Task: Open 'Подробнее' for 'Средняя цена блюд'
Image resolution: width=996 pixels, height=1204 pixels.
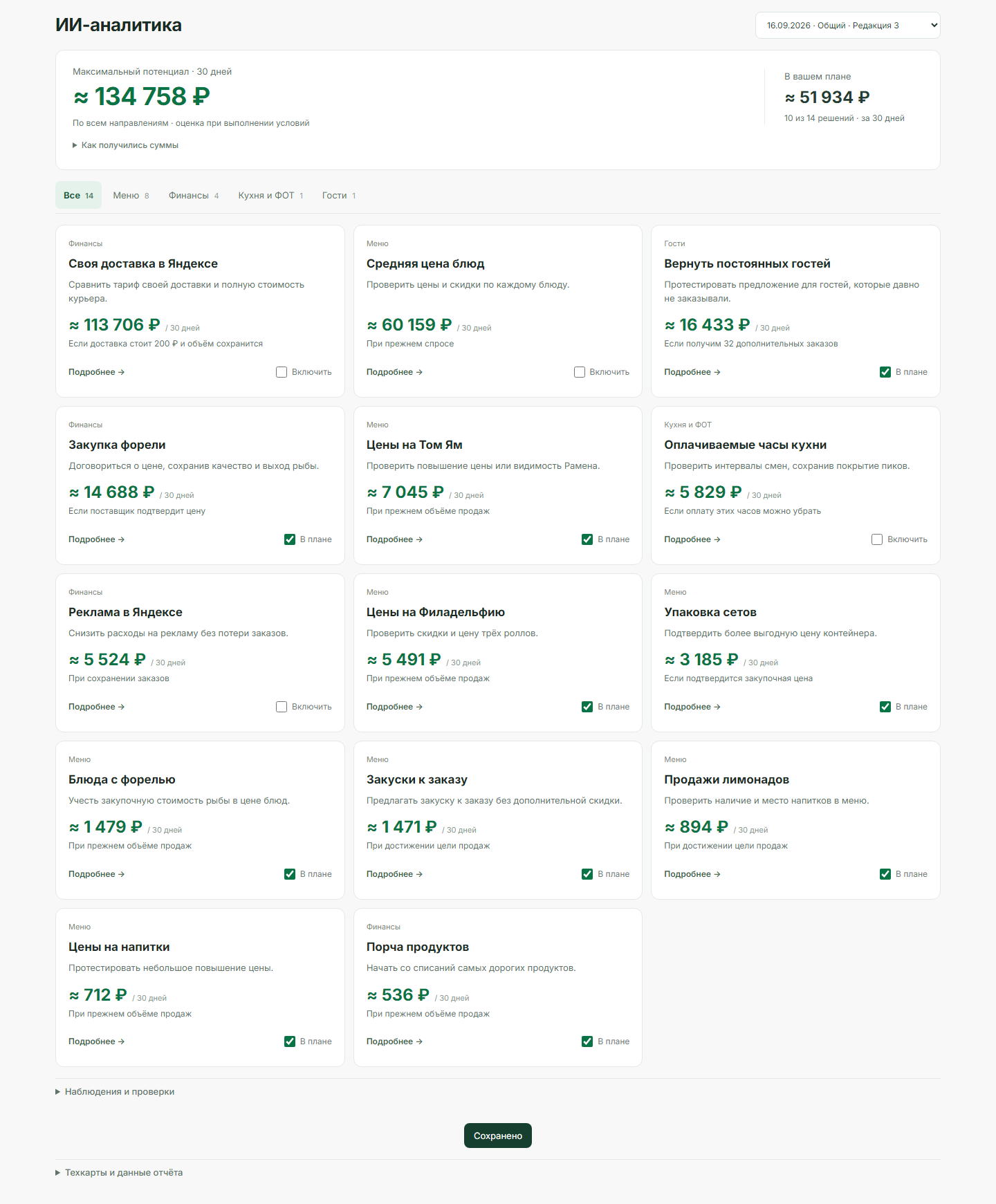Action: (394, 372)
